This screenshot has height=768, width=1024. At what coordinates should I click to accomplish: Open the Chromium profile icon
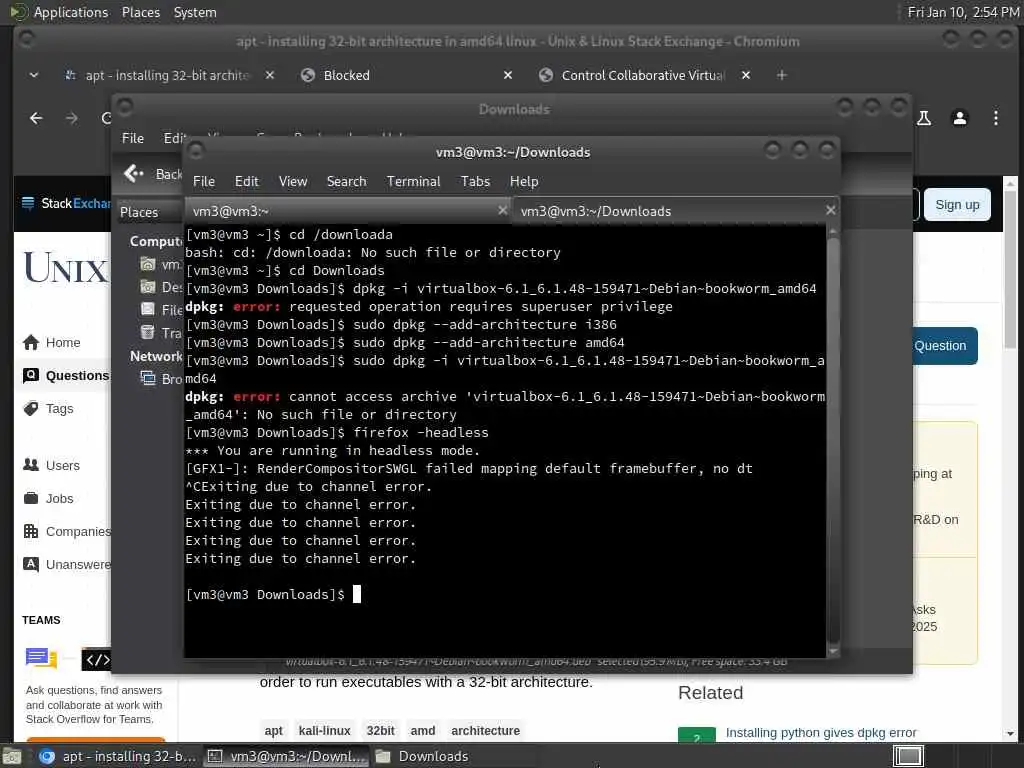(x=959, y=118)
